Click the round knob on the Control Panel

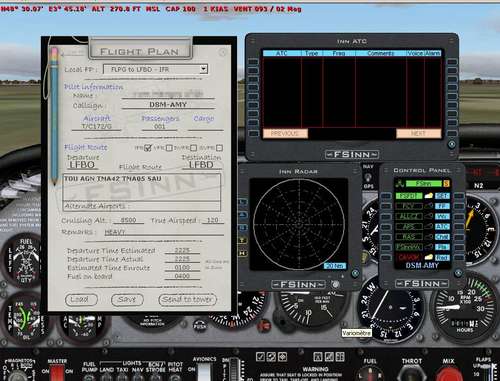459,272
